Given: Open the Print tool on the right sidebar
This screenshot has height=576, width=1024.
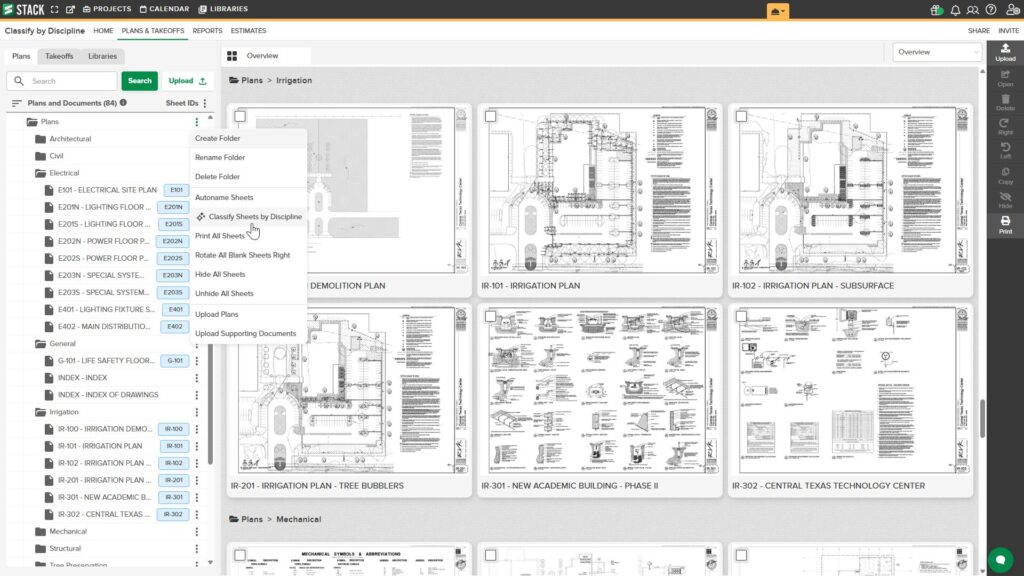Looking at the screenshot, I should pos(1005,220).
